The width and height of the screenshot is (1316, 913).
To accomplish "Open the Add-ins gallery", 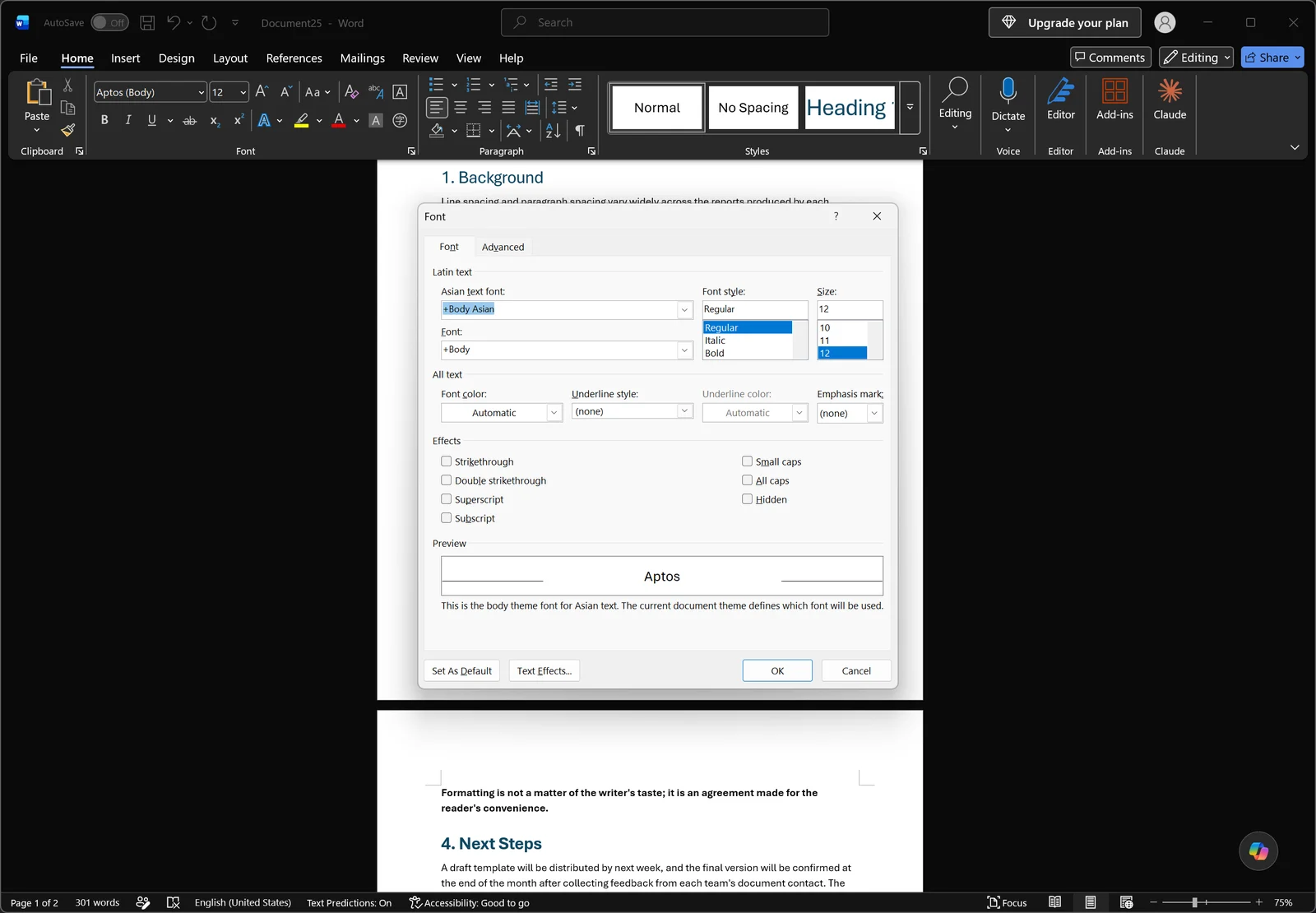I will (1114, 99).
